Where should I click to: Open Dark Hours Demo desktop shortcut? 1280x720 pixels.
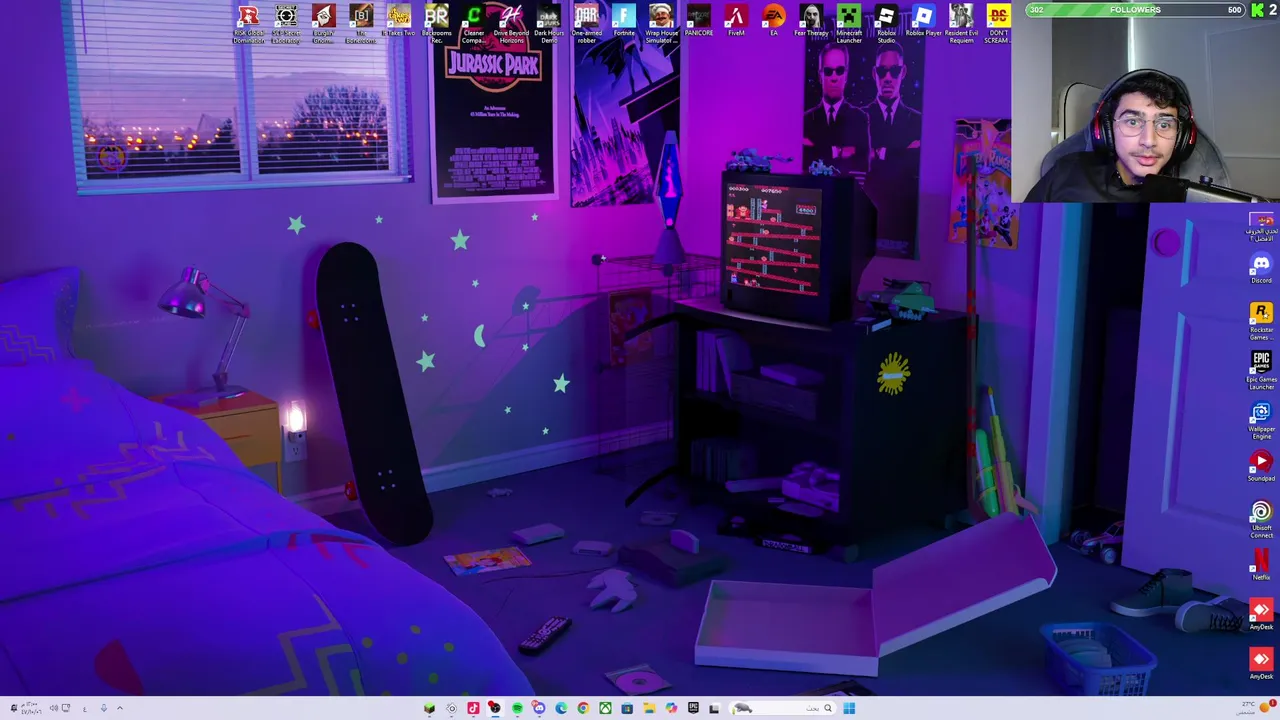[549, 24]
